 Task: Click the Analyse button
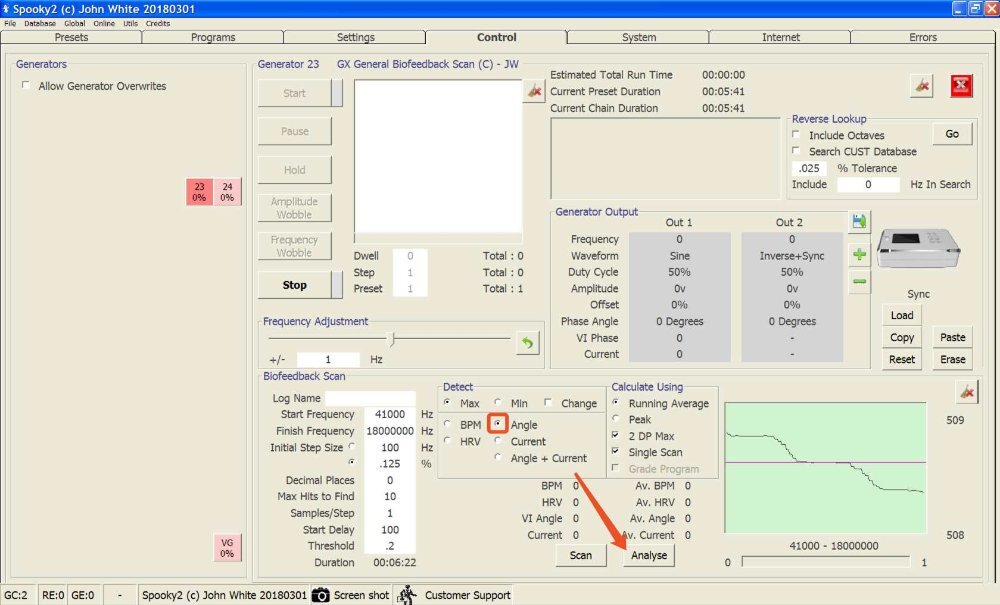pyautogui.click(x=649, y=555)
